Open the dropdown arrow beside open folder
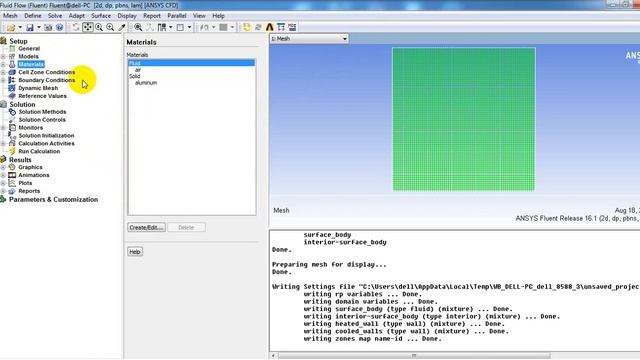Image resolution: width=640 pixels, height=360 pixels. (x=20, y=27)
